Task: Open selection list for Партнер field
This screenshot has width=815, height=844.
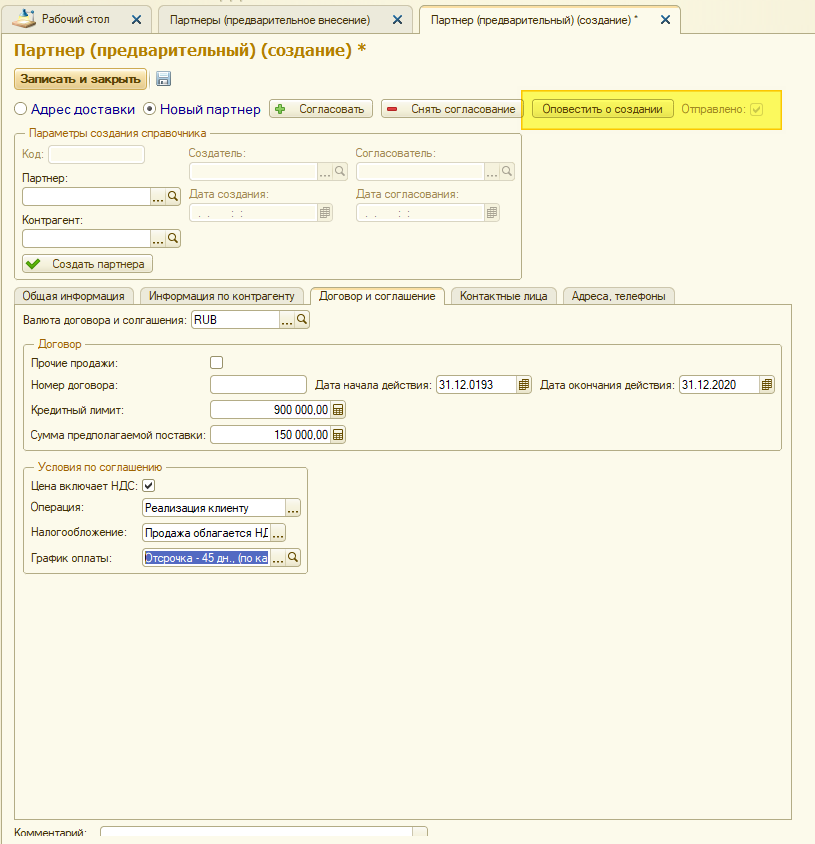Action: (157, 197)
